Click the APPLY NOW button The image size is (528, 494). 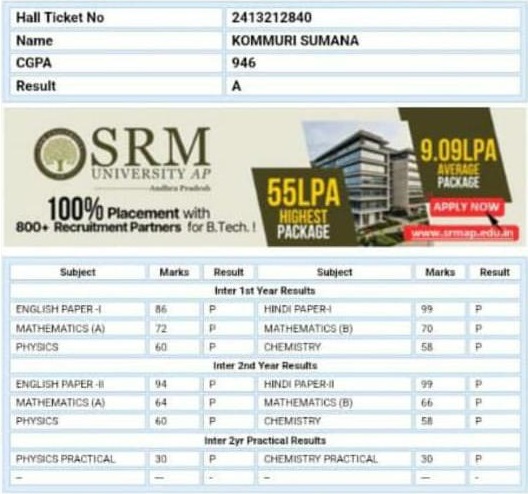click(466, 207)
